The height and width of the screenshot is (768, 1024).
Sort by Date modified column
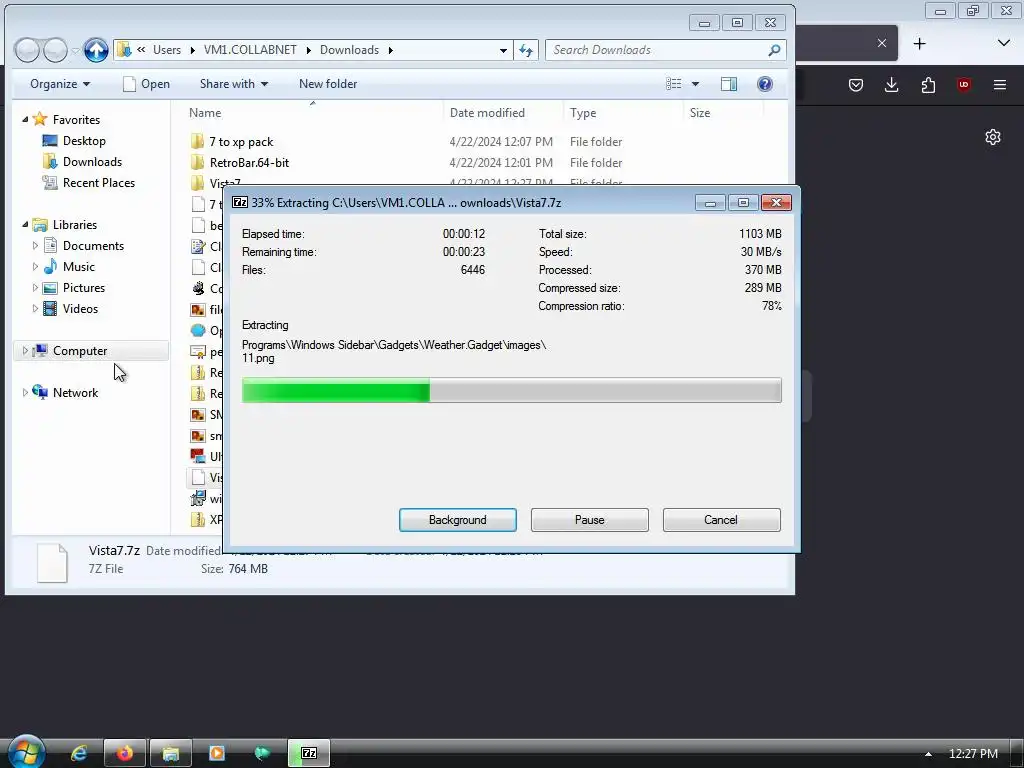(487, 113)
